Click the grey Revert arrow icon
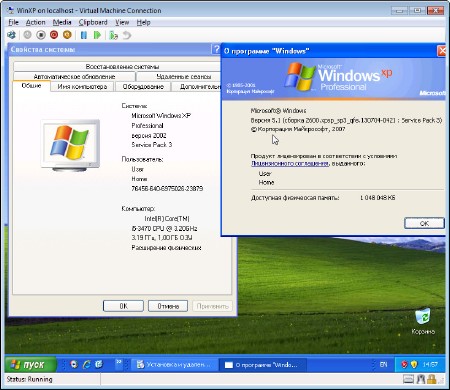Viewport: 450px width, 390px height. click(x=127, y=35)
